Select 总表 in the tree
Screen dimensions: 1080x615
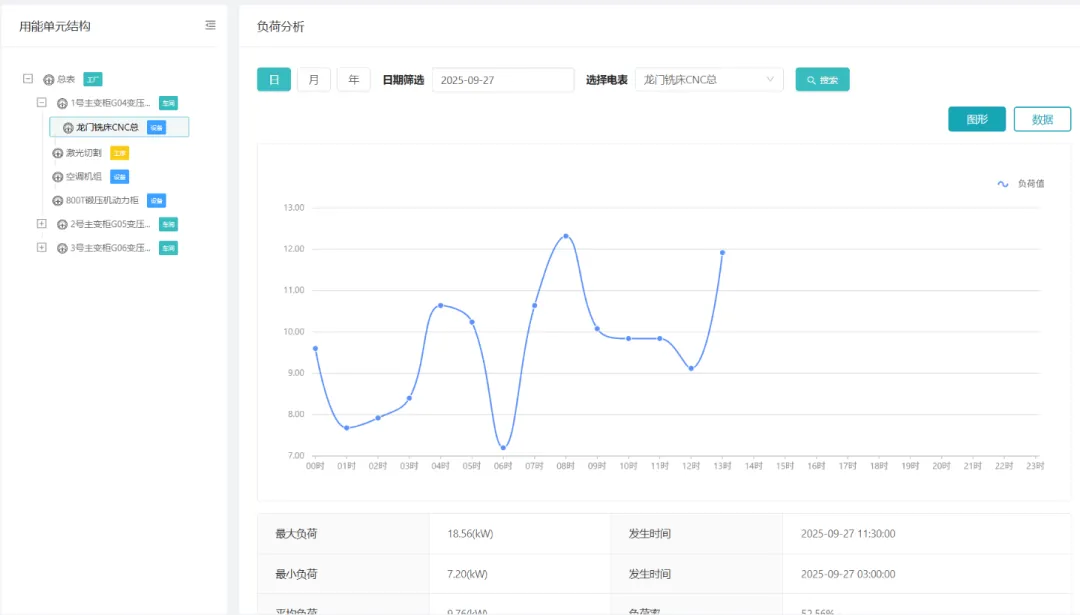[66, 80]
